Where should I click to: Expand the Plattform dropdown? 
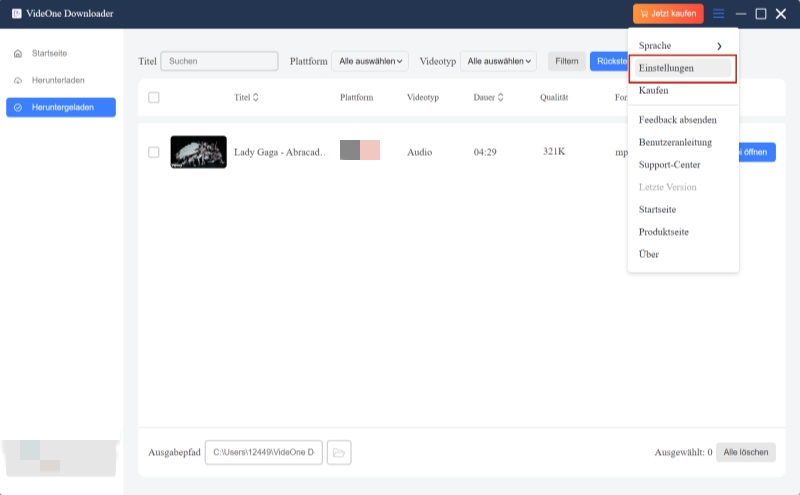[371, 62]
